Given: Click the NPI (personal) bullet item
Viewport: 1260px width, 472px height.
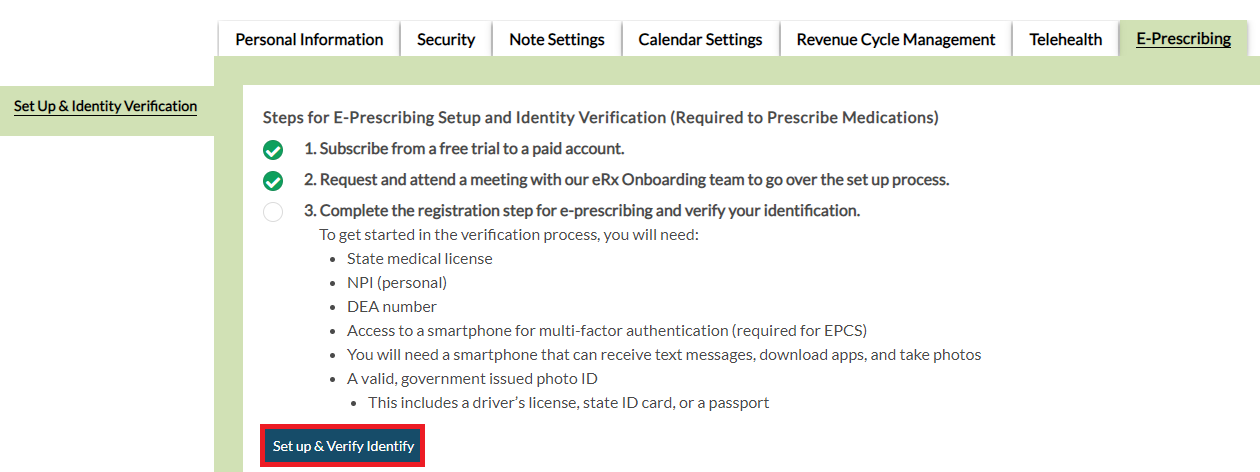Looking at the screenshot, I should 396,283.
